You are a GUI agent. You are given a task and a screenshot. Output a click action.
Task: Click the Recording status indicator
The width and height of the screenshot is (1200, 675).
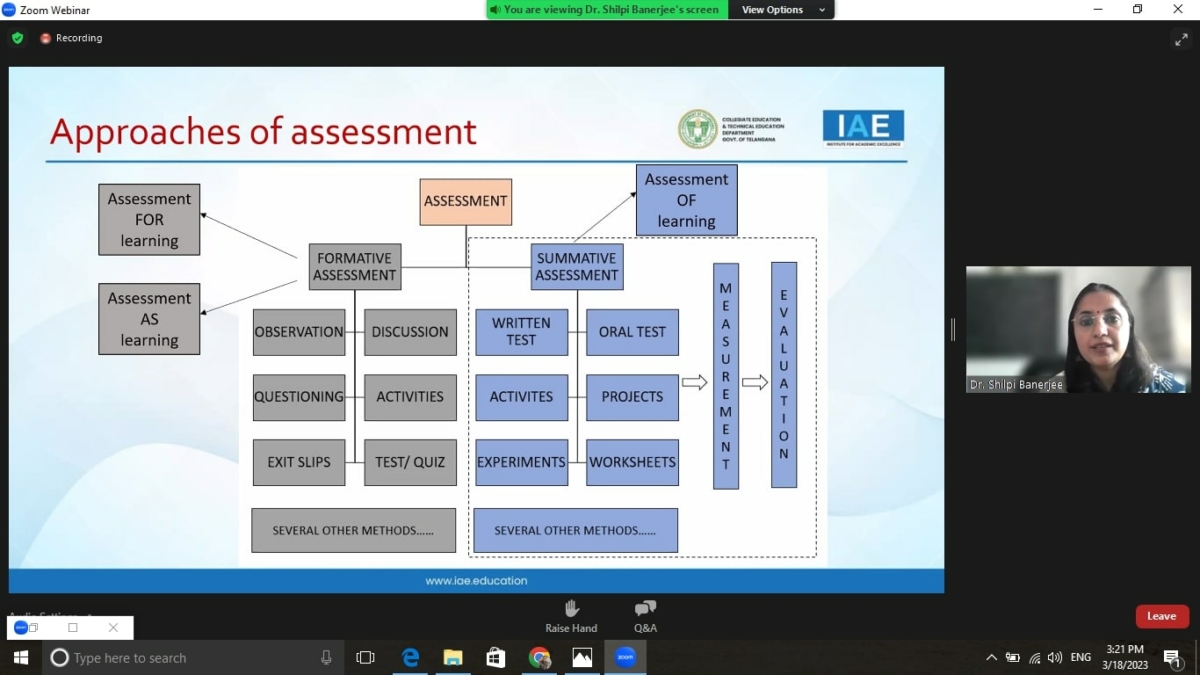(71, 38)
